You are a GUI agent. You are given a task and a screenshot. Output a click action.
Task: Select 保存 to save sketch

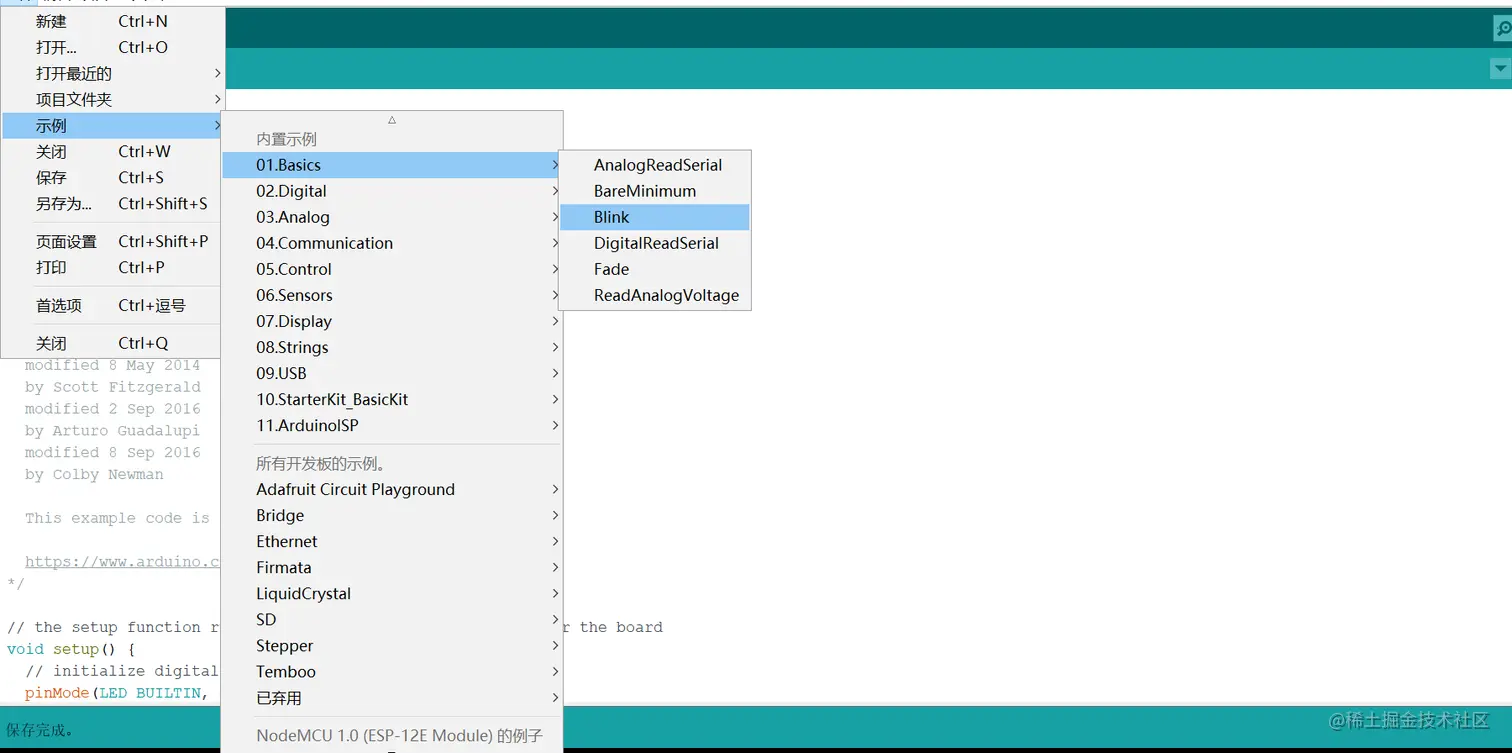tap(112, 177)
